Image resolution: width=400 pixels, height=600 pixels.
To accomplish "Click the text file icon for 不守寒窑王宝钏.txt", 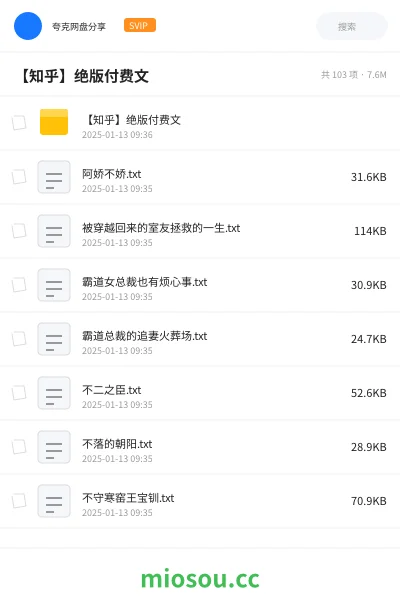I will click(x=54, y=501).
